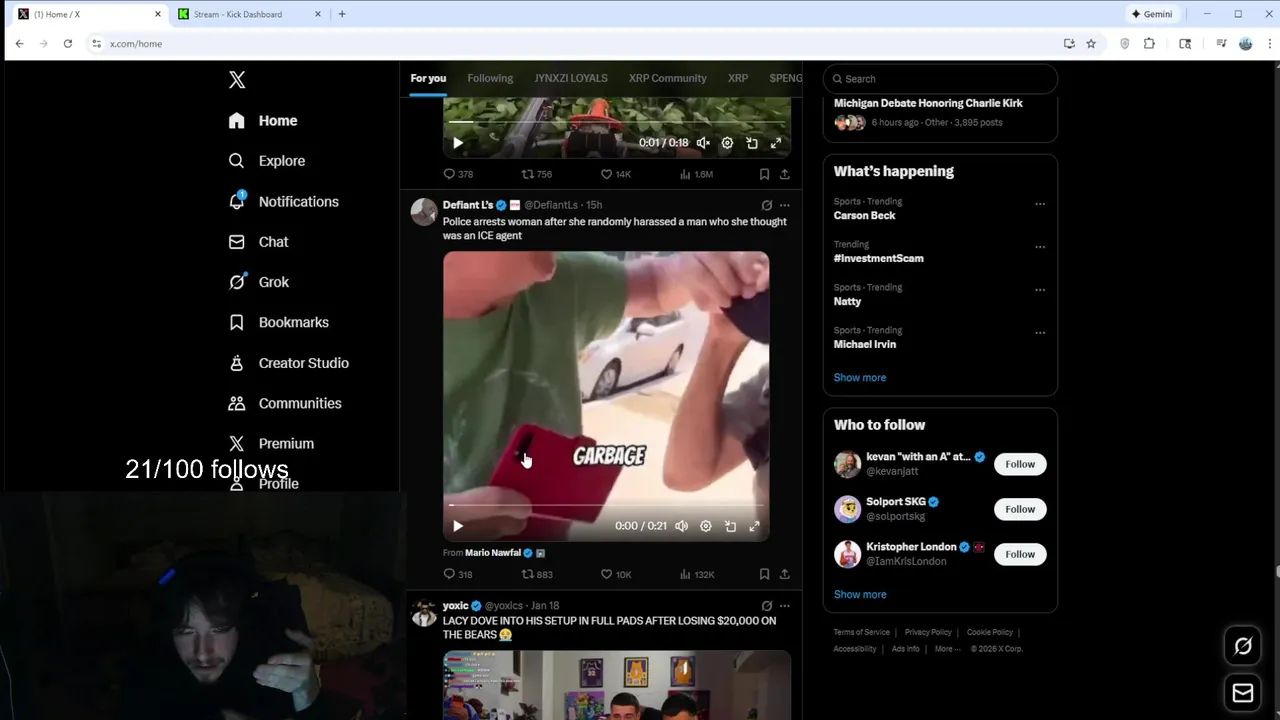Play the top partially visible video

[x=458, y=143]
